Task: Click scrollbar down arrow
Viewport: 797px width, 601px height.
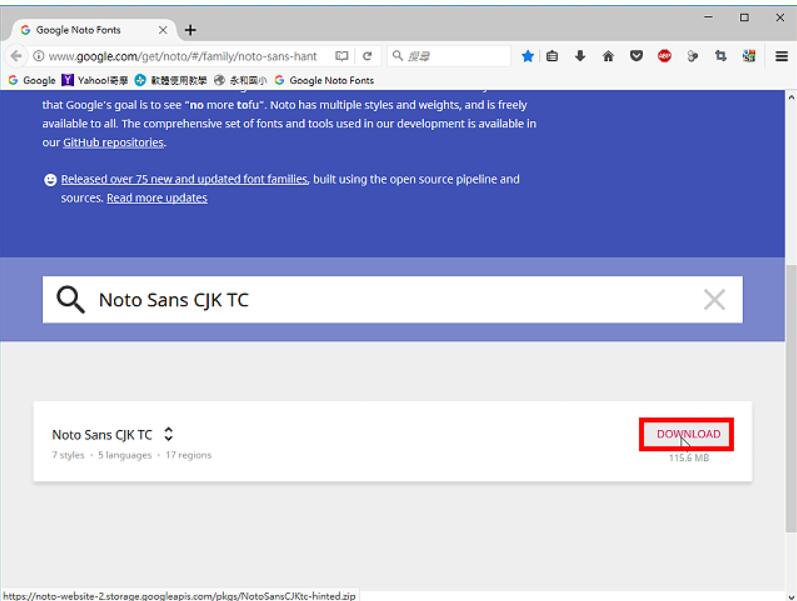Action: coord(791,596)
